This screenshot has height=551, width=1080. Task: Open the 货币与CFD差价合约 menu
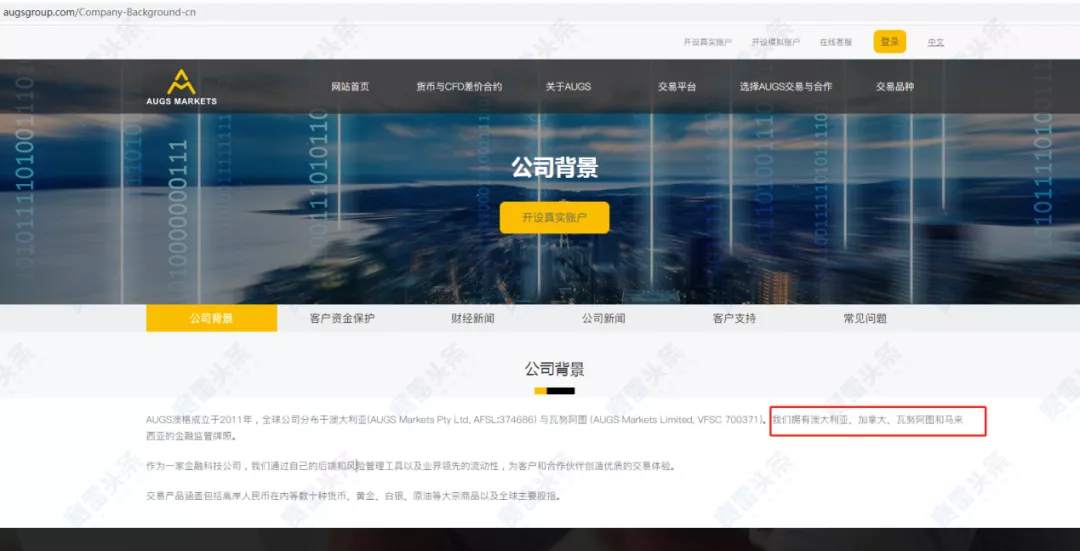coord(459,87)
